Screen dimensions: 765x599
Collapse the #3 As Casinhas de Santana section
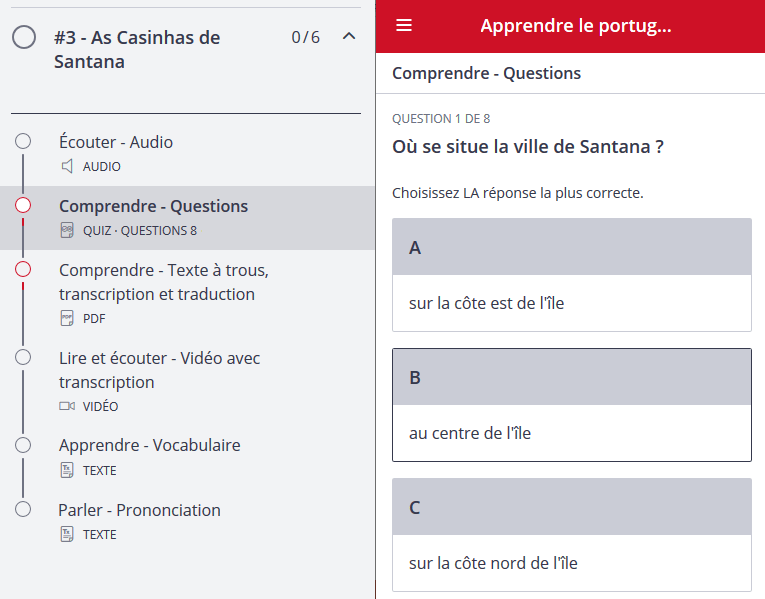(349, 37)
